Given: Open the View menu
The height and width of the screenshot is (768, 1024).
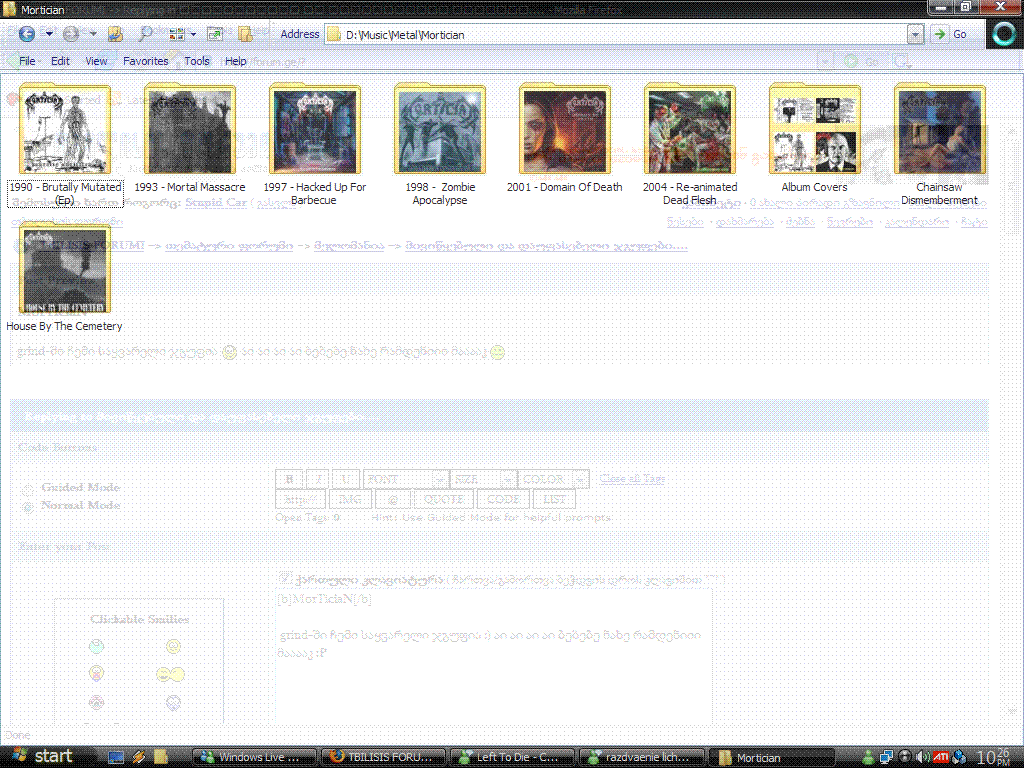Looking at the screenshot, I should (x=96, y=61).
